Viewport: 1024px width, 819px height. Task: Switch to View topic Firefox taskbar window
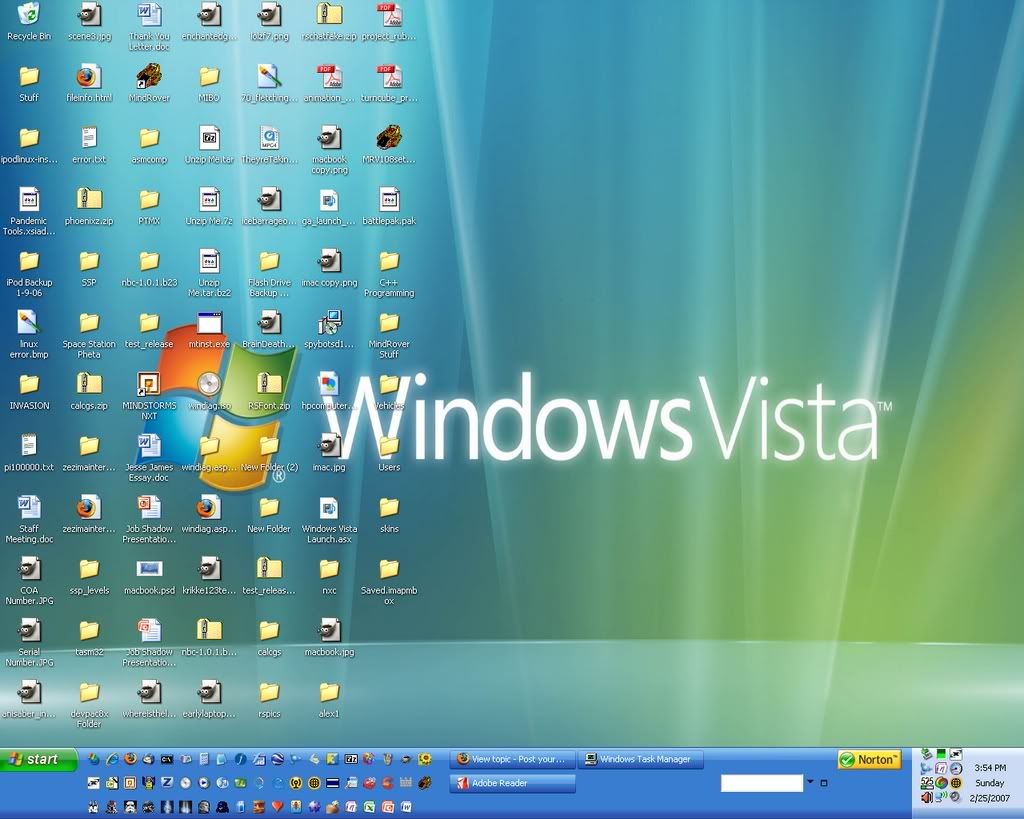click(513, 759)
